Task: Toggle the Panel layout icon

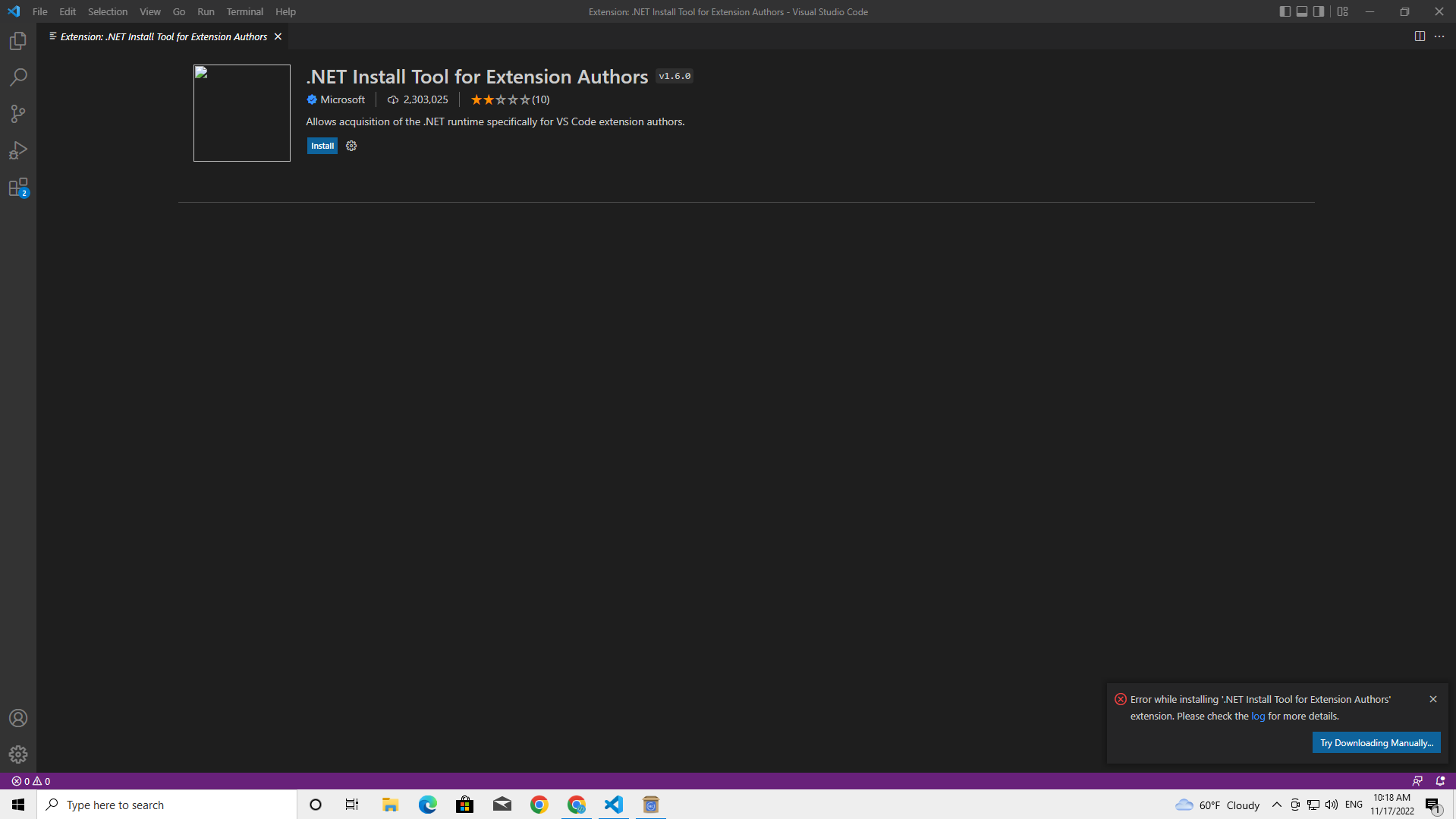Action: click(x=1302, y=11)
